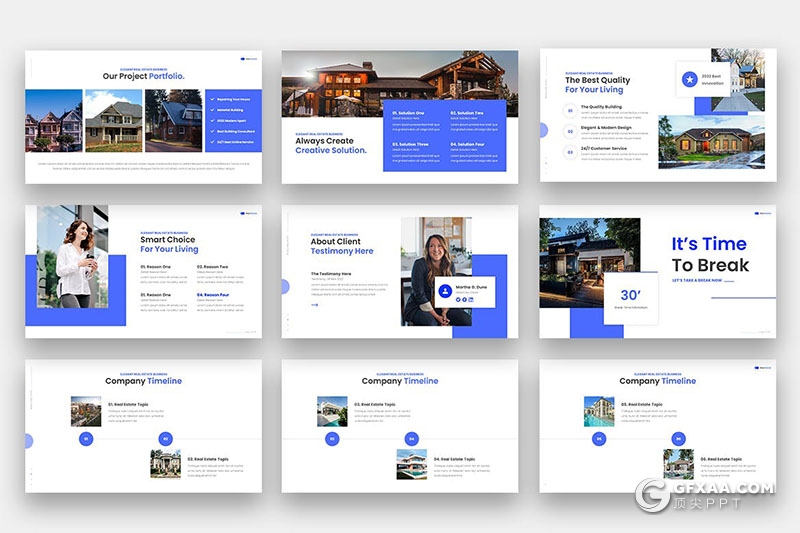Click the 04 timeline marker on middle Timeline slide

411,438
